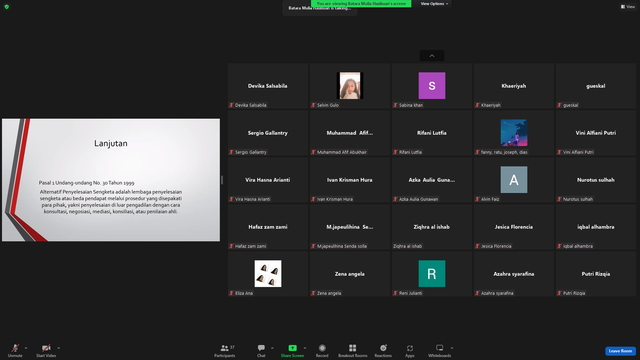
Task: Click muted mic icon by Hafaz zam zami label
Action: 231,246
